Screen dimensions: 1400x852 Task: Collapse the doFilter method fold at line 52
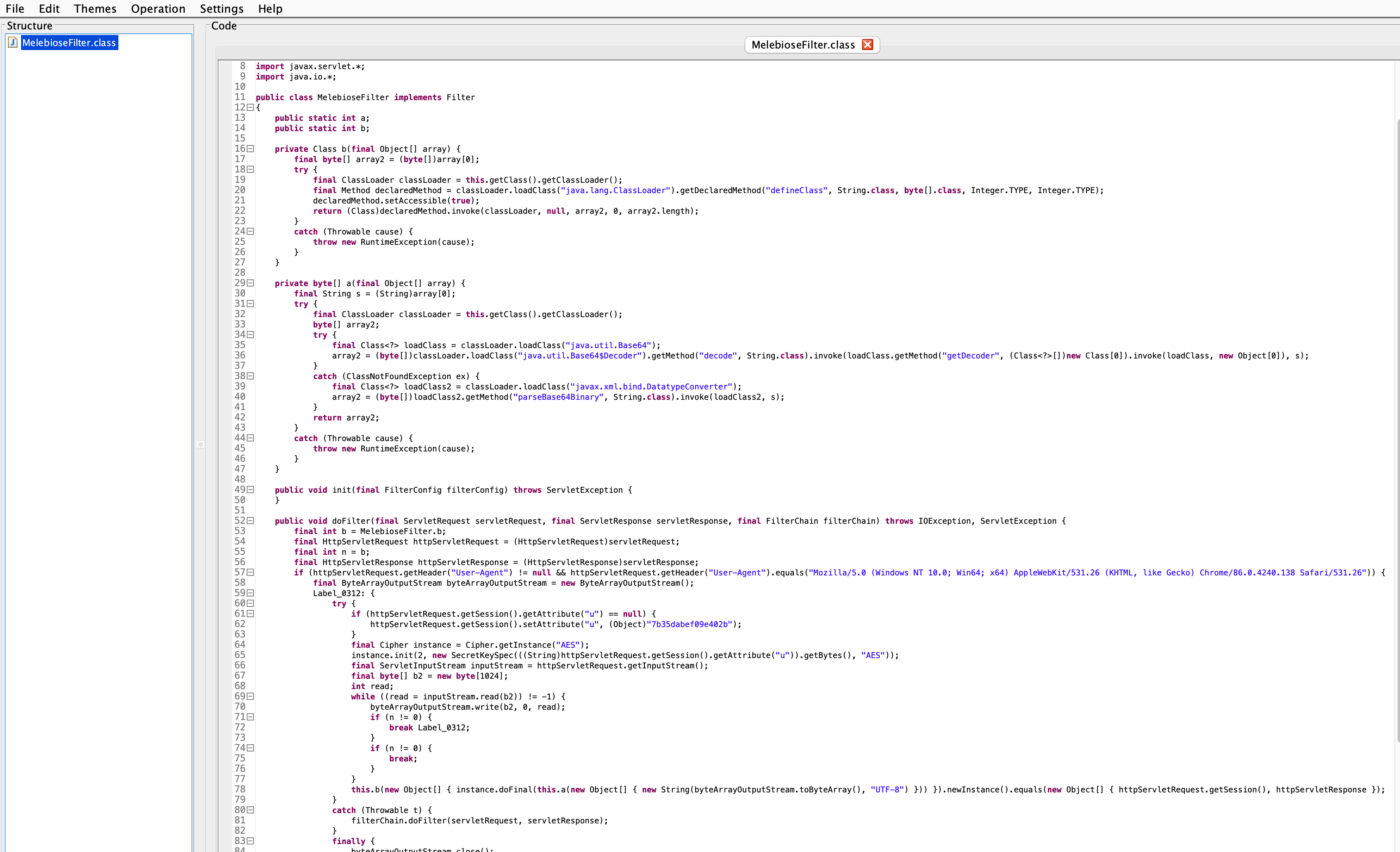pos(250,521)
